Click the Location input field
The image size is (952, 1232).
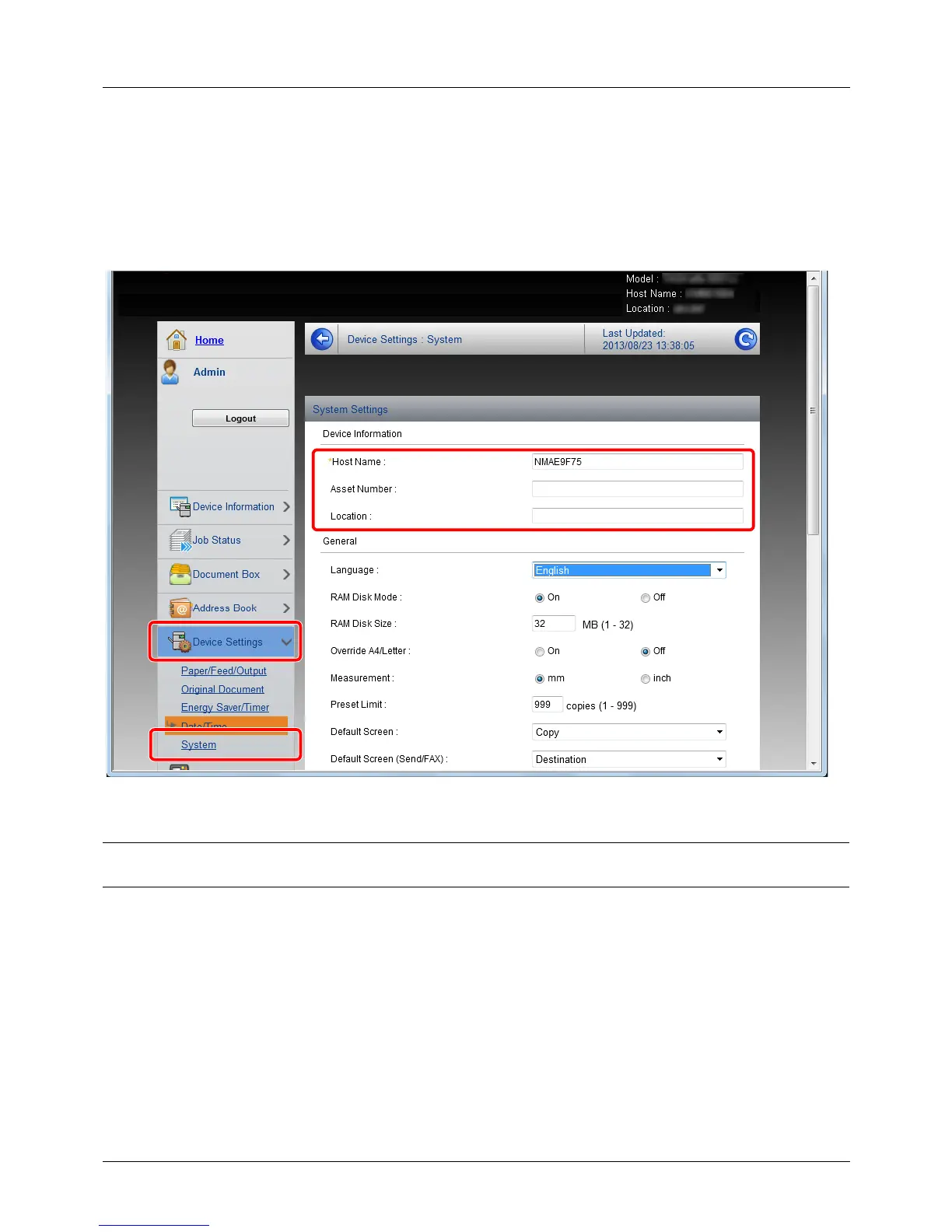click(637, 516)
